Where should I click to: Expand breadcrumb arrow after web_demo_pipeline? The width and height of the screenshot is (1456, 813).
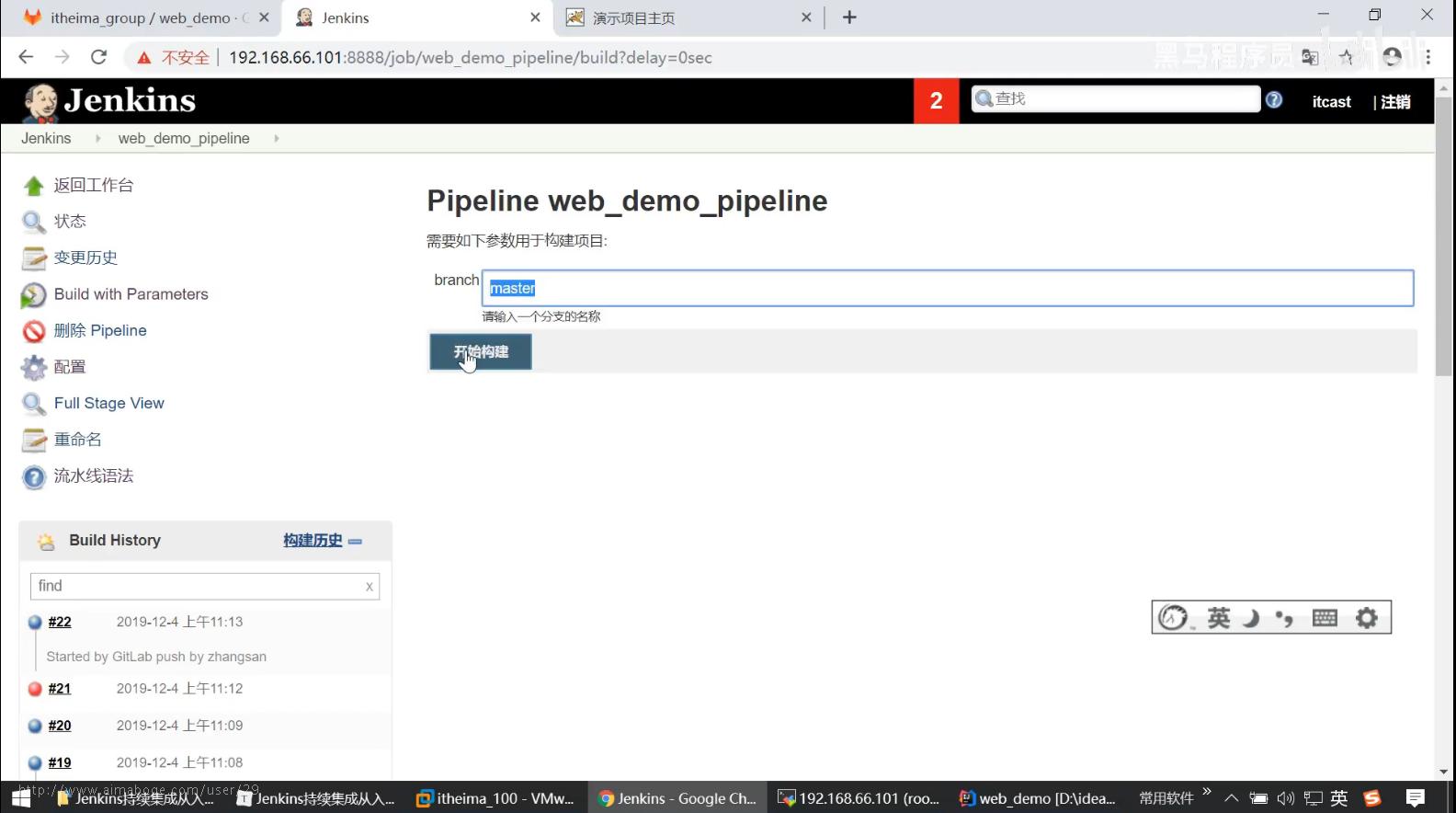pyautogui.click(x=276, y=139)
